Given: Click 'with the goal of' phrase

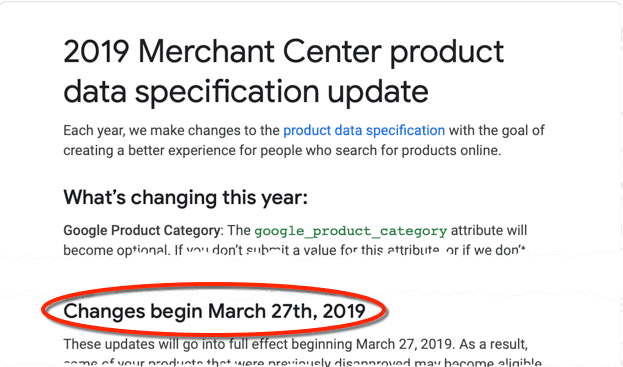Looking at the screenshot, I should (x=497, y=131).
